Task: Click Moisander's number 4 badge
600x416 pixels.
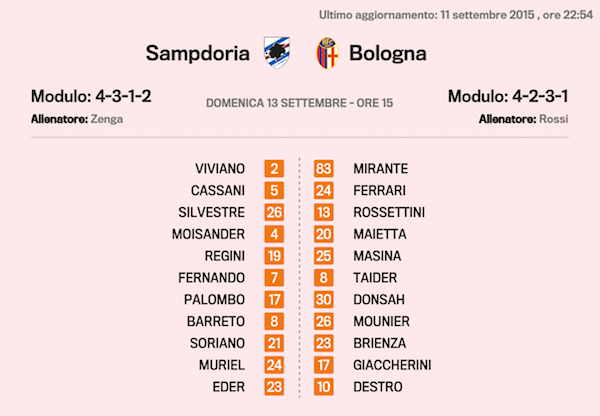Action: (275, 234)
